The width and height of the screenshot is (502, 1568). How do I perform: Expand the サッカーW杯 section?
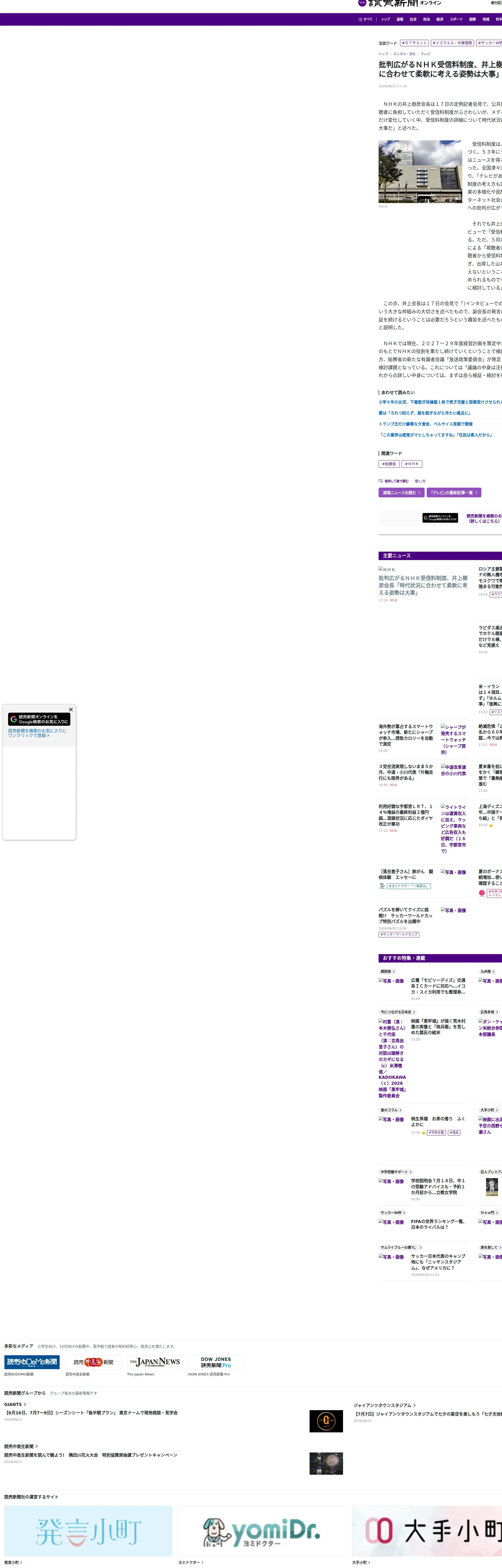point(392,1213)
